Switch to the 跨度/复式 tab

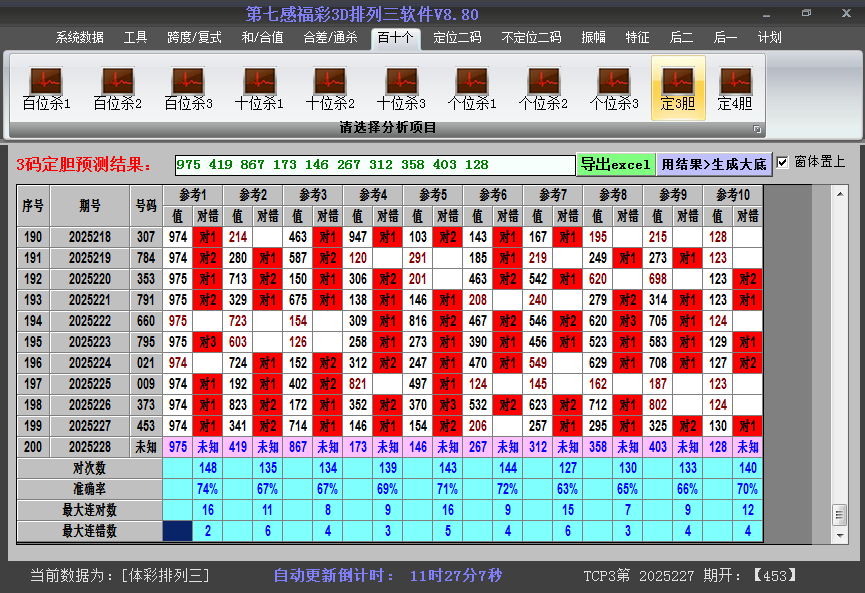(194, 38)
